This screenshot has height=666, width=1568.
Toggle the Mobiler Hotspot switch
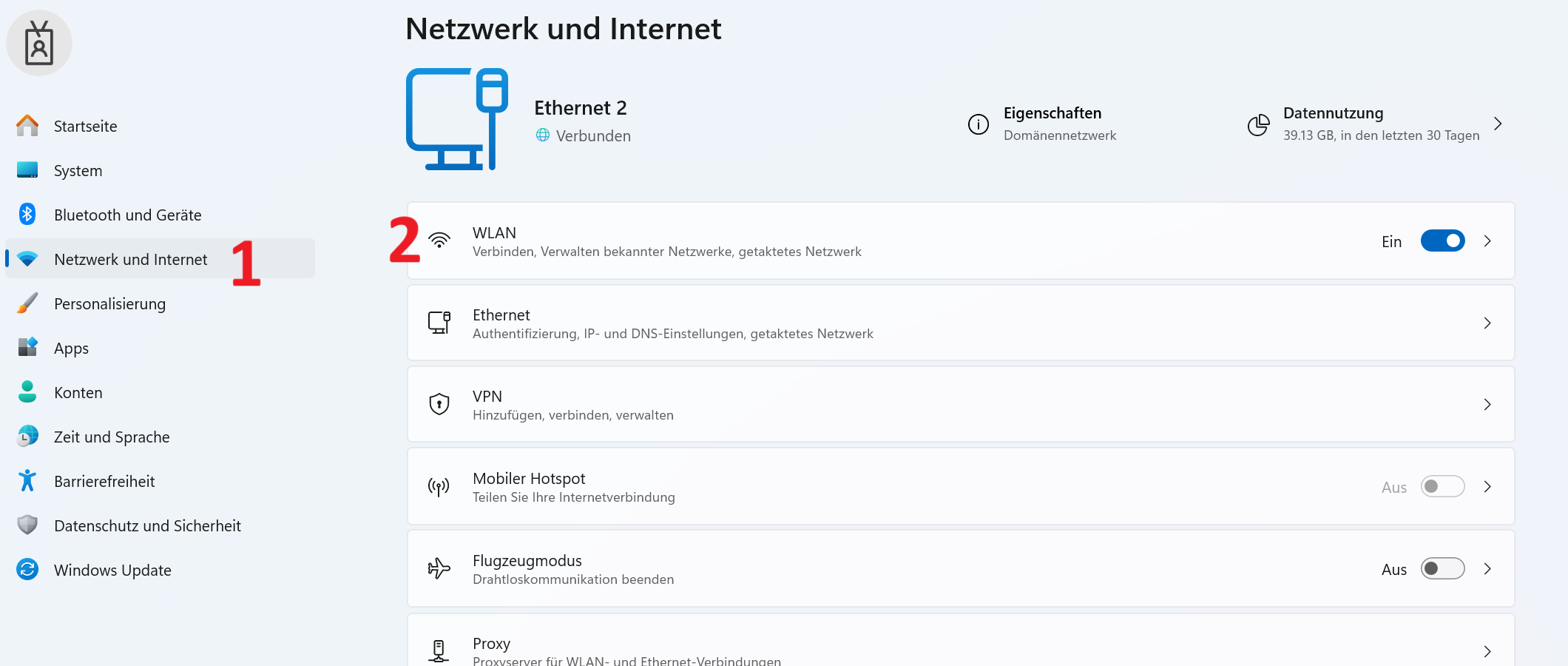click(1442, 487)
